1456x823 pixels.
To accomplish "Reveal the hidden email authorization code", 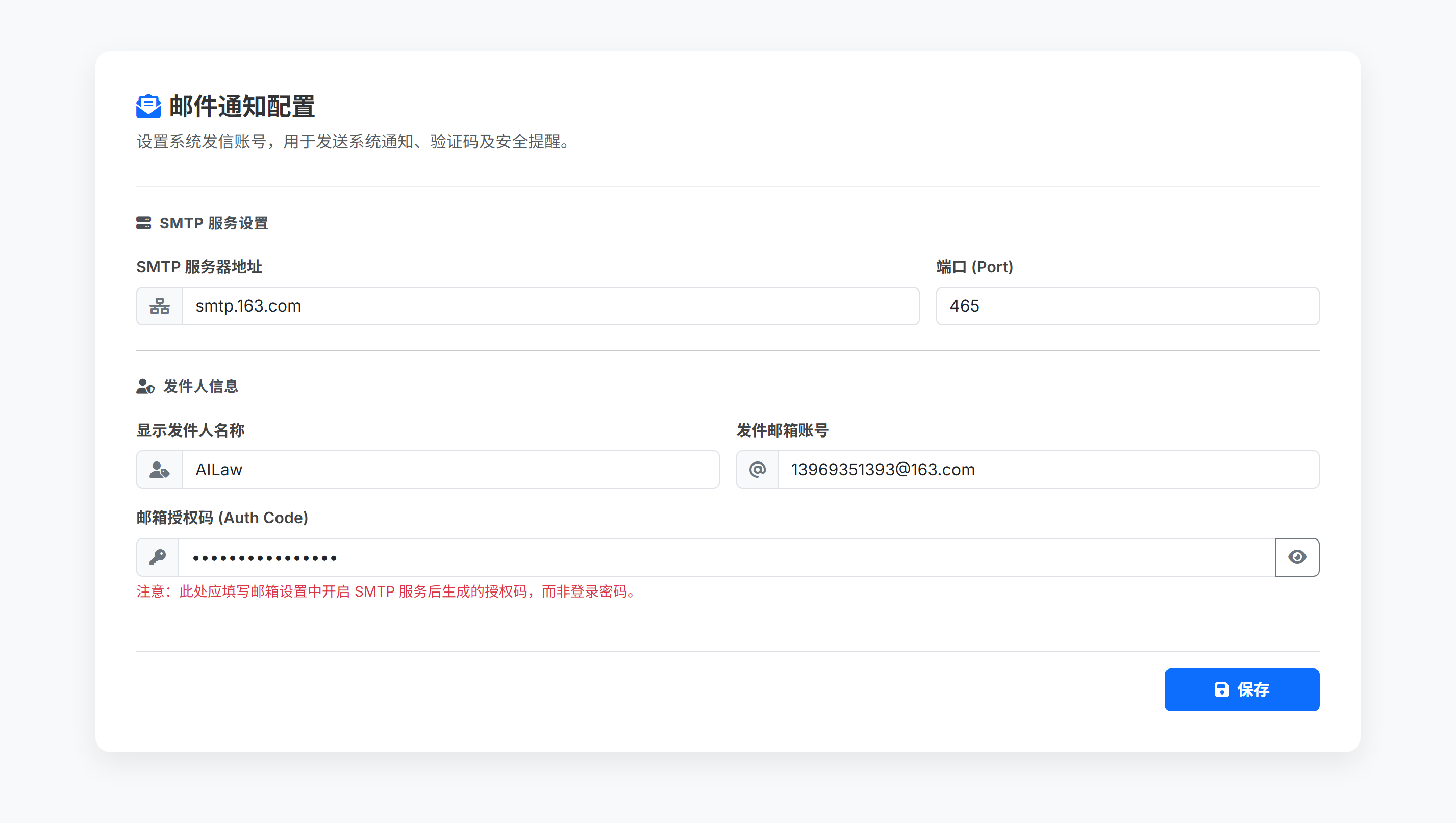I will tap(1297, 557).
